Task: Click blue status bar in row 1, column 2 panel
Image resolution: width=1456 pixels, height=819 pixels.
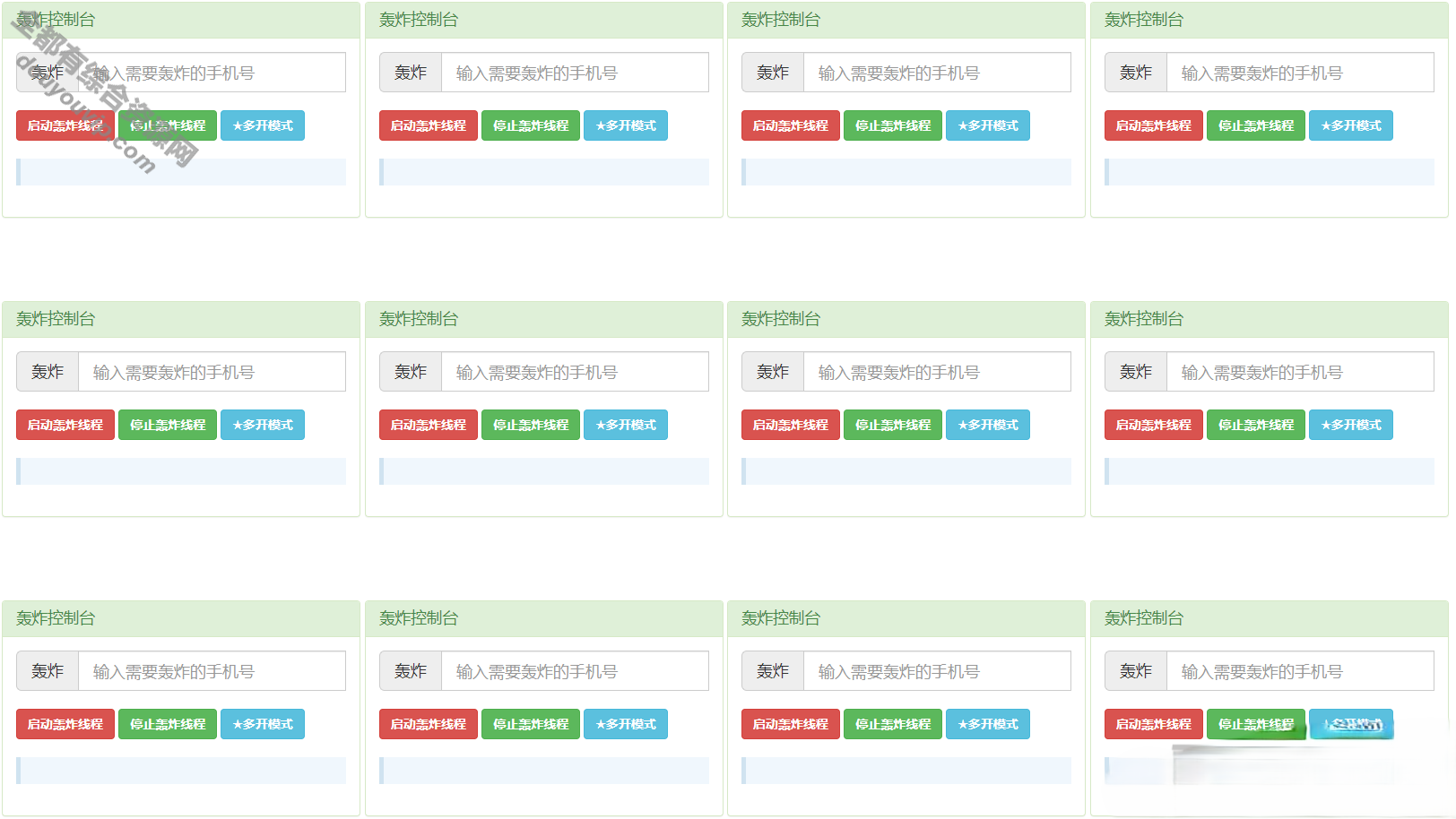Action: click(x=544, y=172)
